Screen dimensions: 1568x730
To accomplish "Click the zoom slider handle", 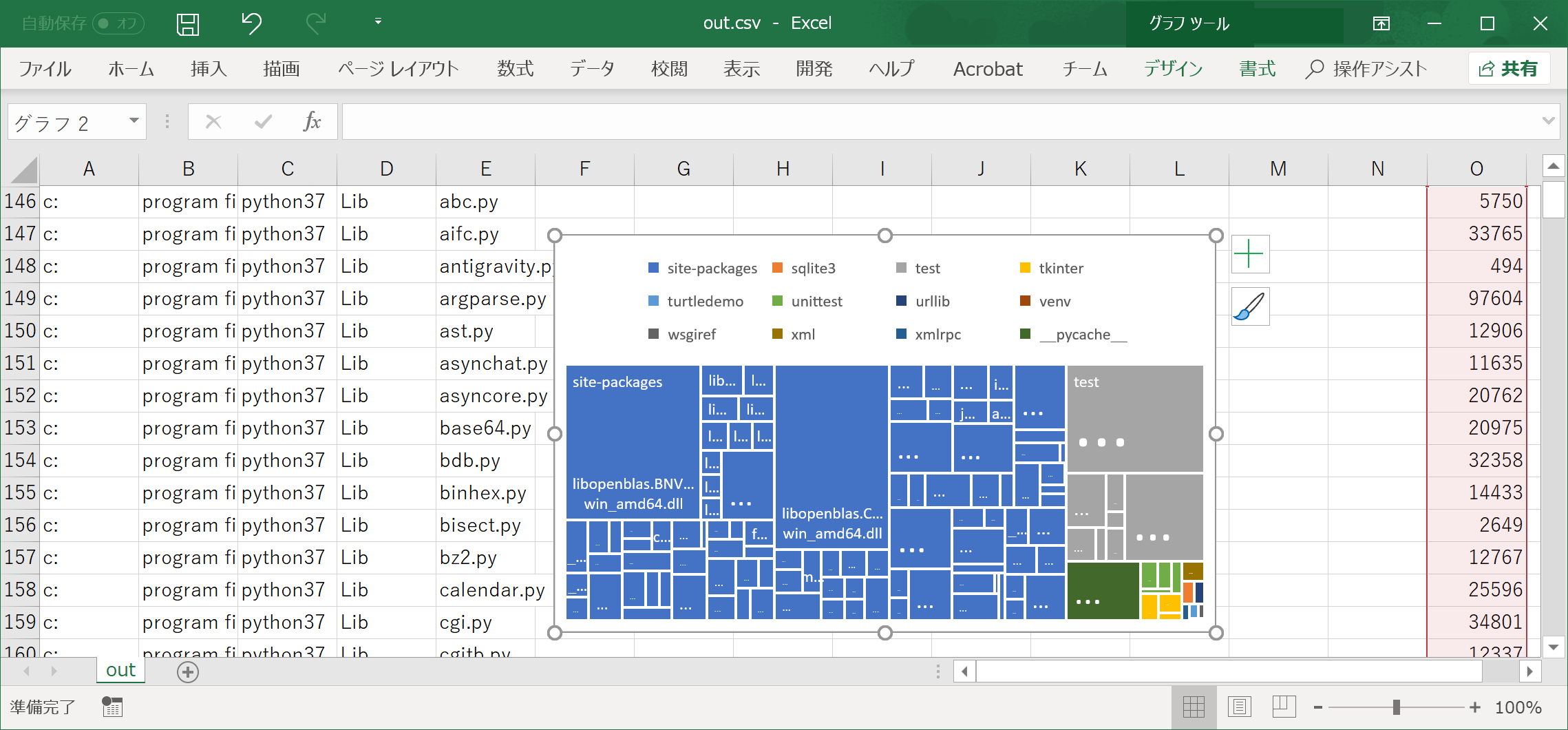I will click(x=1396, y=707).
